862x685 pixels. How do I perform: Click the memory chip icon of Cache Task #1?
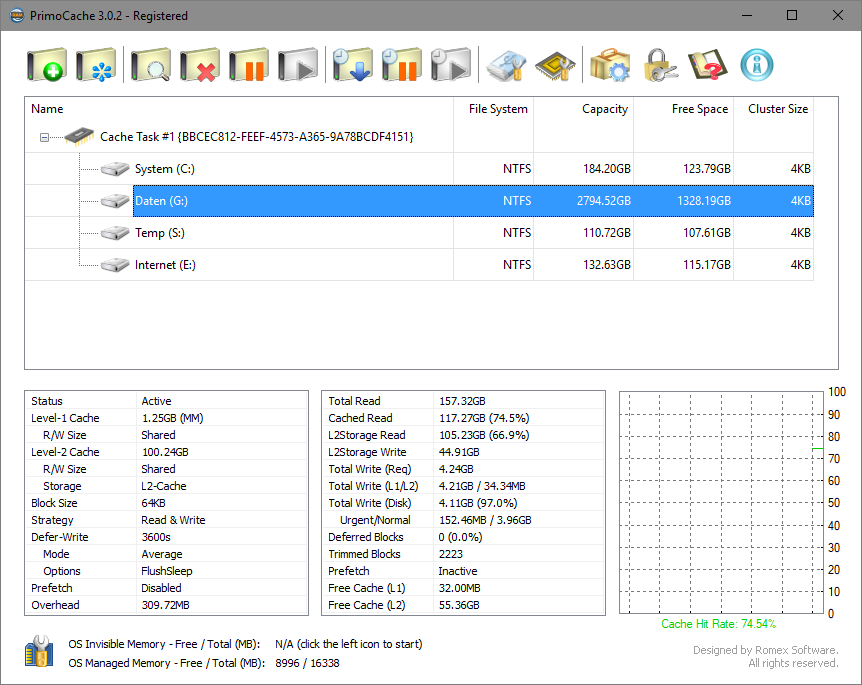79,136
